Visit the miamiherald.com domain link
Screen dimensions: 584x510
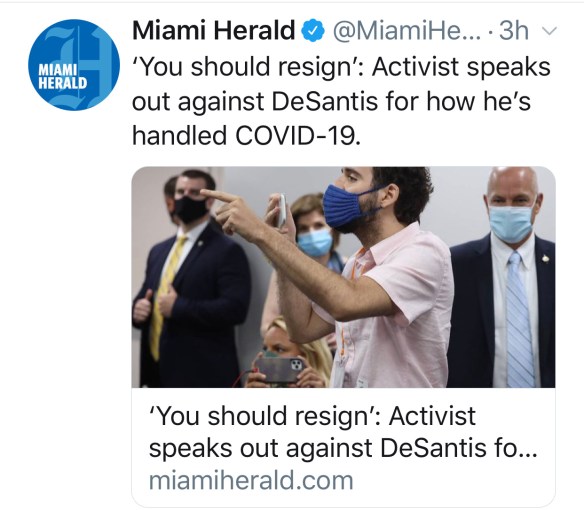(x=251, y=481)
